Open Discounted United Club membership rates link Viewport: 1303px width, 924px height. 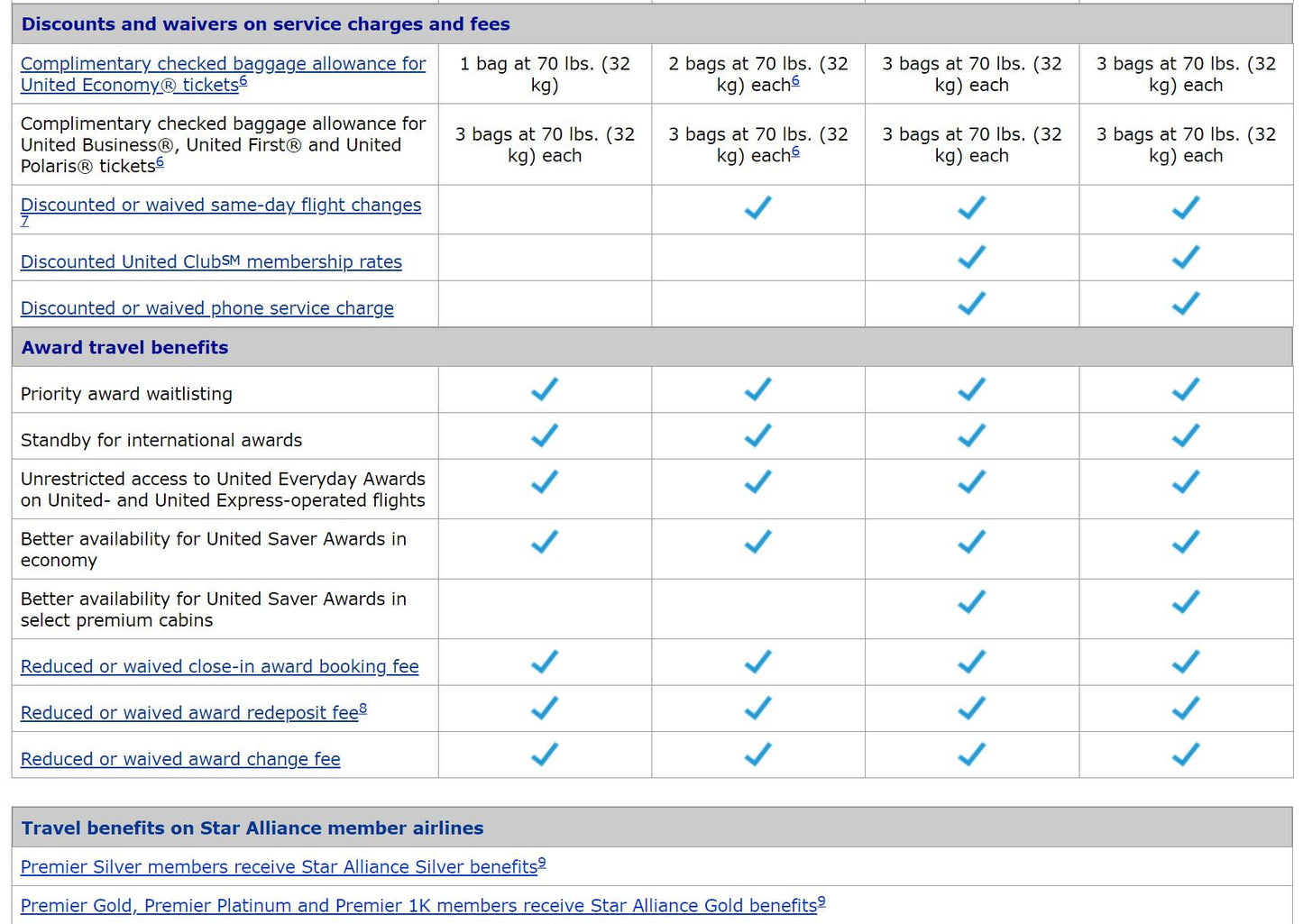[x=211, y=261]
